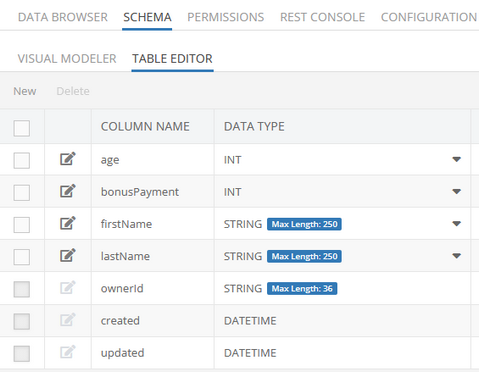Click the ownerId column name
Screen dimensions: 479x372
click(x=122, y=288)
